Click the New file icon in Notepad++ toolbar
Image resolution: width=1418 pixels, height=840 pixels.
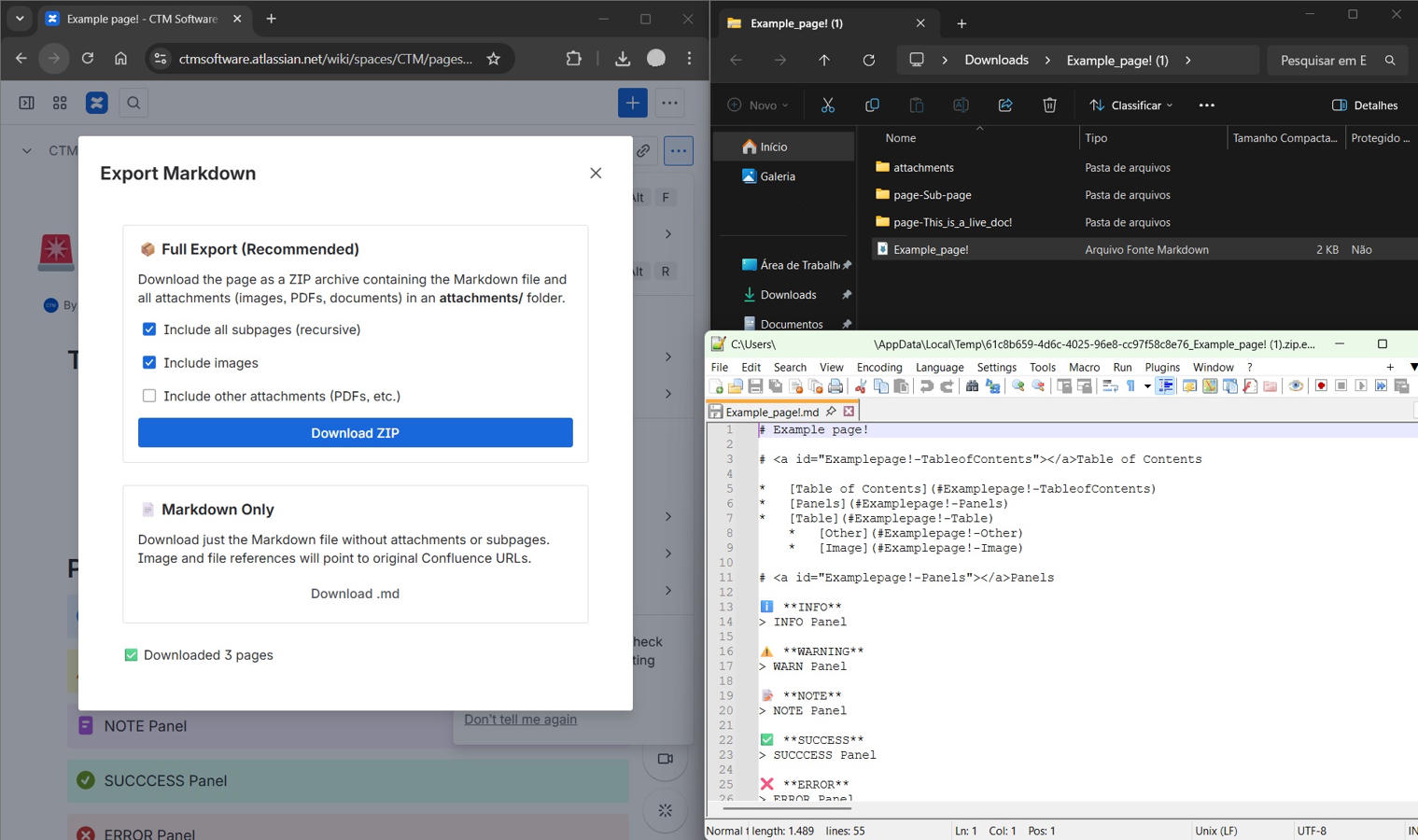(x=716, y=386)
